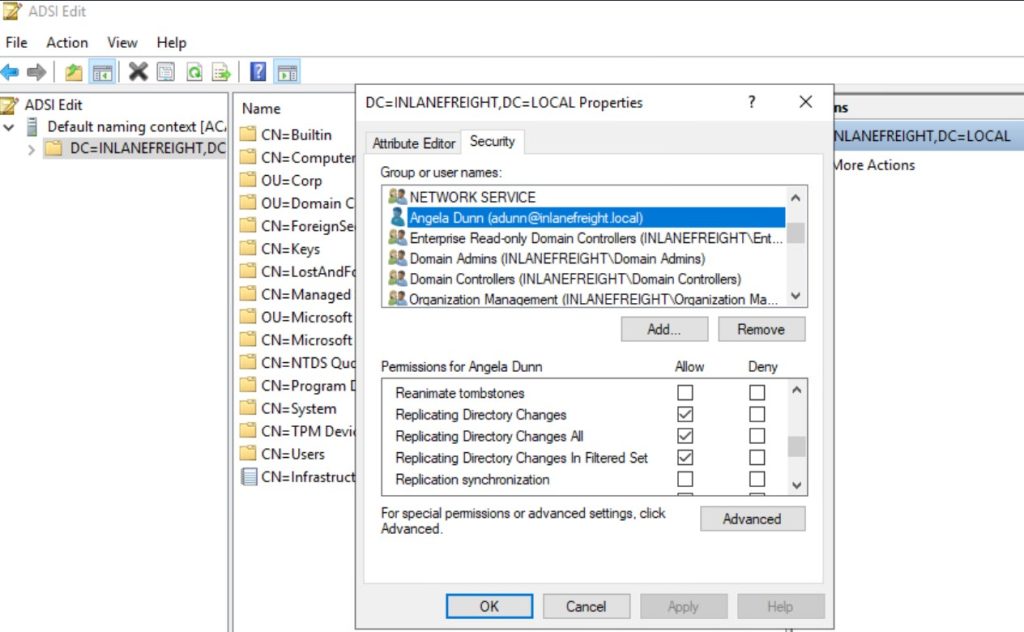Click the Delete (X) toolbar icon
This screenshot has height=632, width=1024.
pos(138,72)
